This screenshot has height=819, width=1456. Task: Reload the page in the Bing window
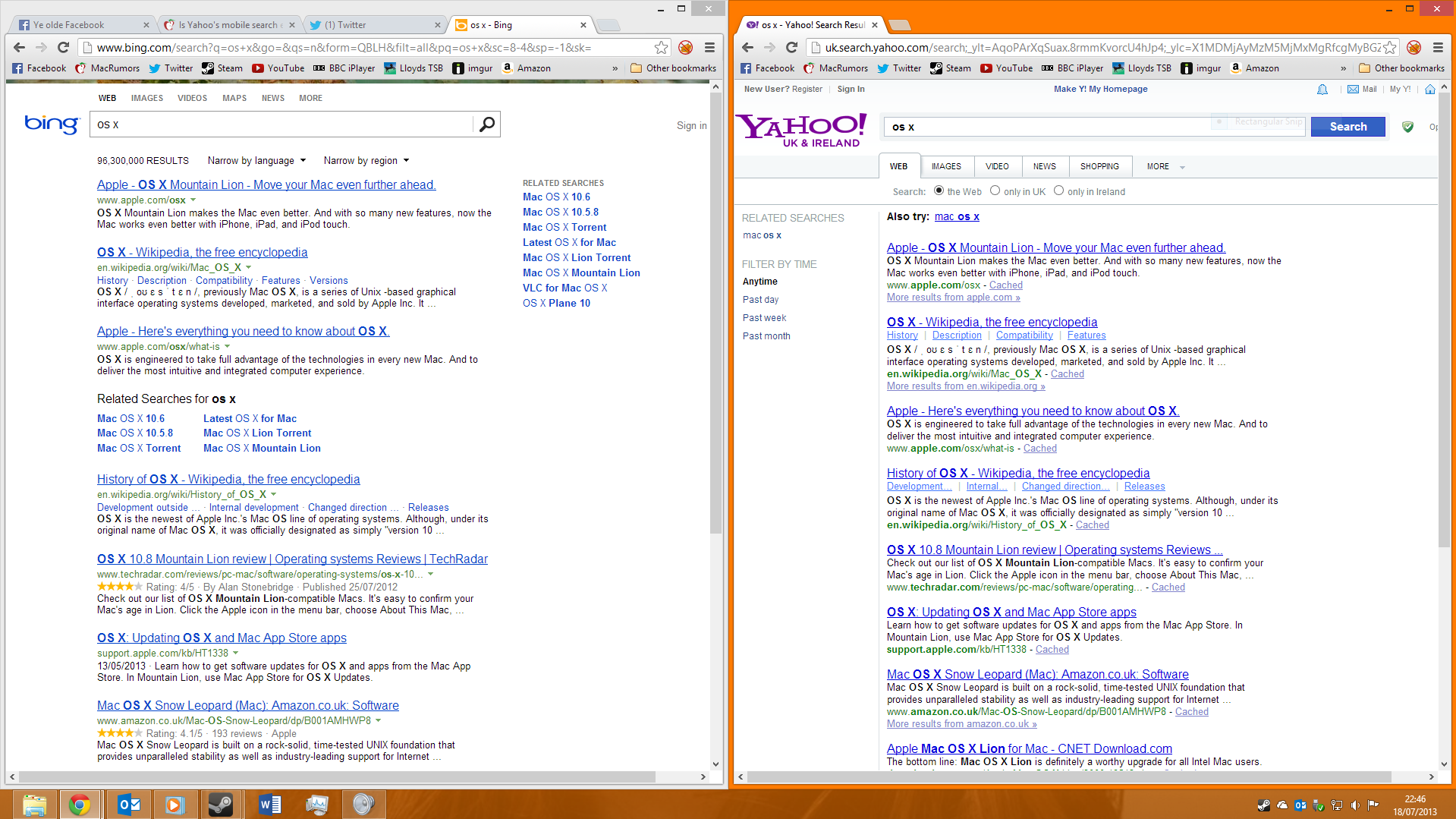coord(64,47)
